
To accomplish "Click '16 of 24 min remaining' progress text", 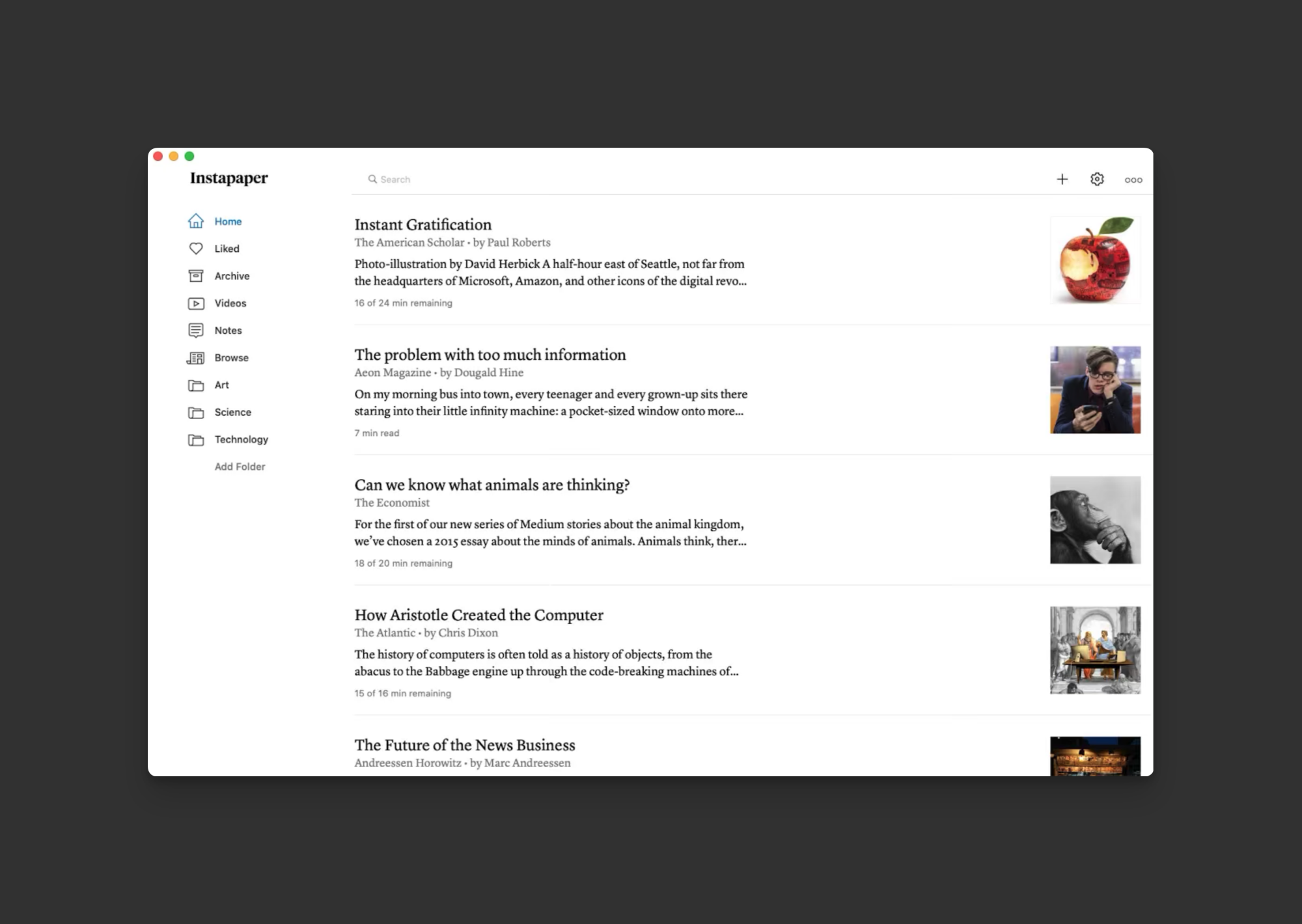I will click(x=403, y=303).
